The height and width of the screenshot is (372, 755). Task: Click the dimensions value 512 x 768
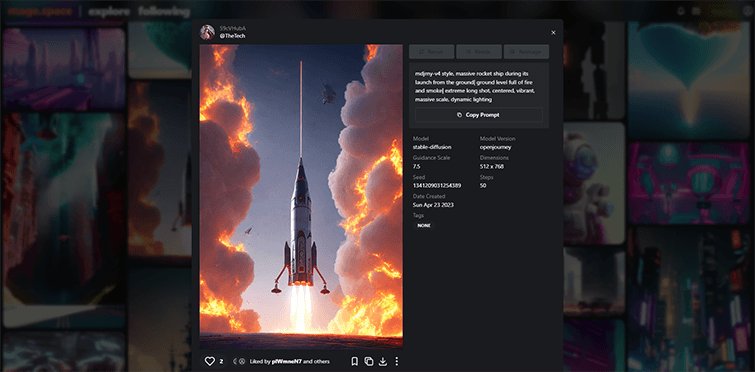492,167
